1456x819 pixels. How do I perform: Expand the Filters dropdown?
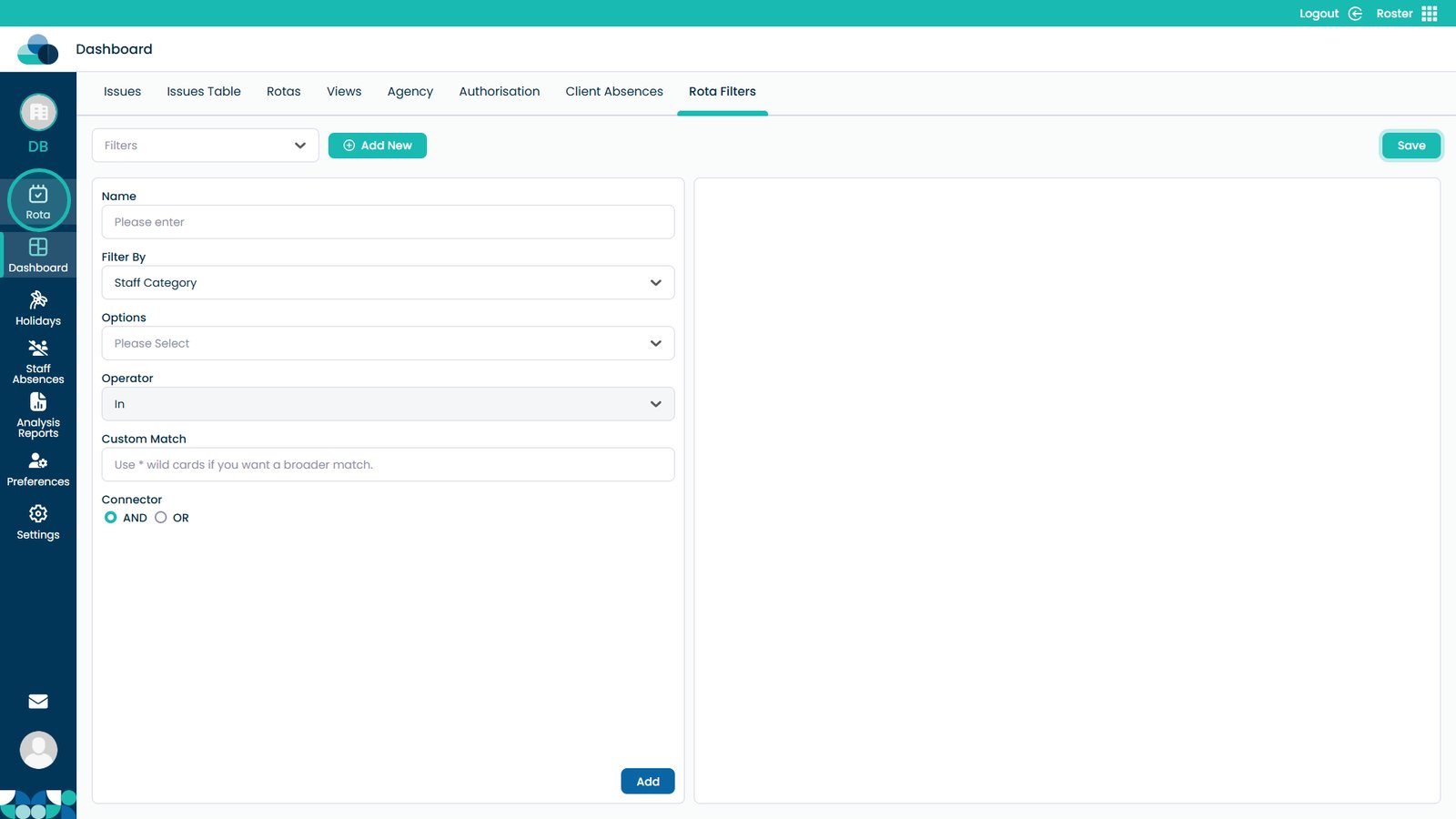click(205, 146)
